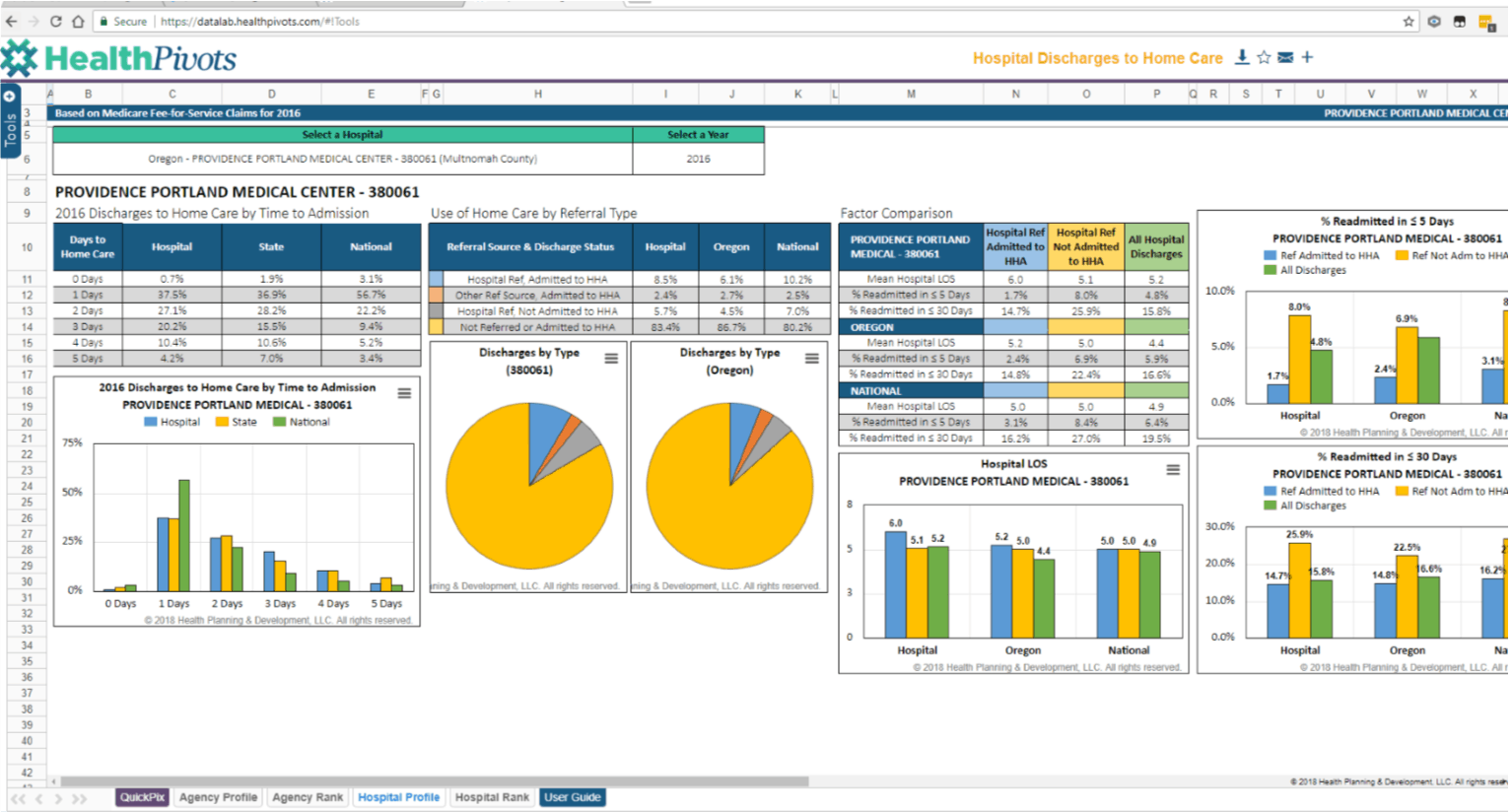This screenshot has width=1512, height=812.
Task: Select the 1 Days row label cell
Action: [x=88, y=295]
